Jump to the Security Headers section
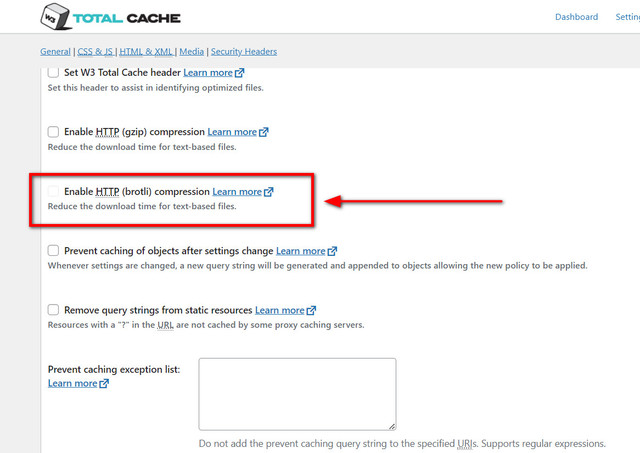 (244, 51)
